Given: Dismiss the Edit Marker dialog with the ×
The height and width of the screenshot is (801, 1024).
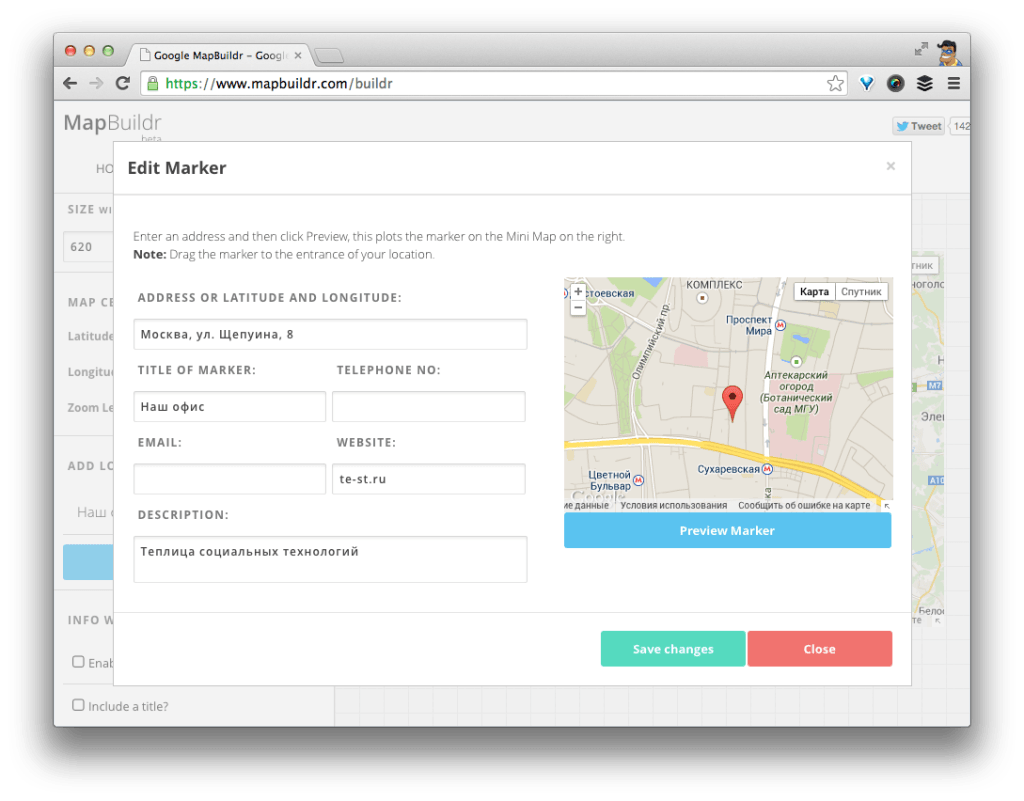Looking at the screenshot, I should (890, 166).
